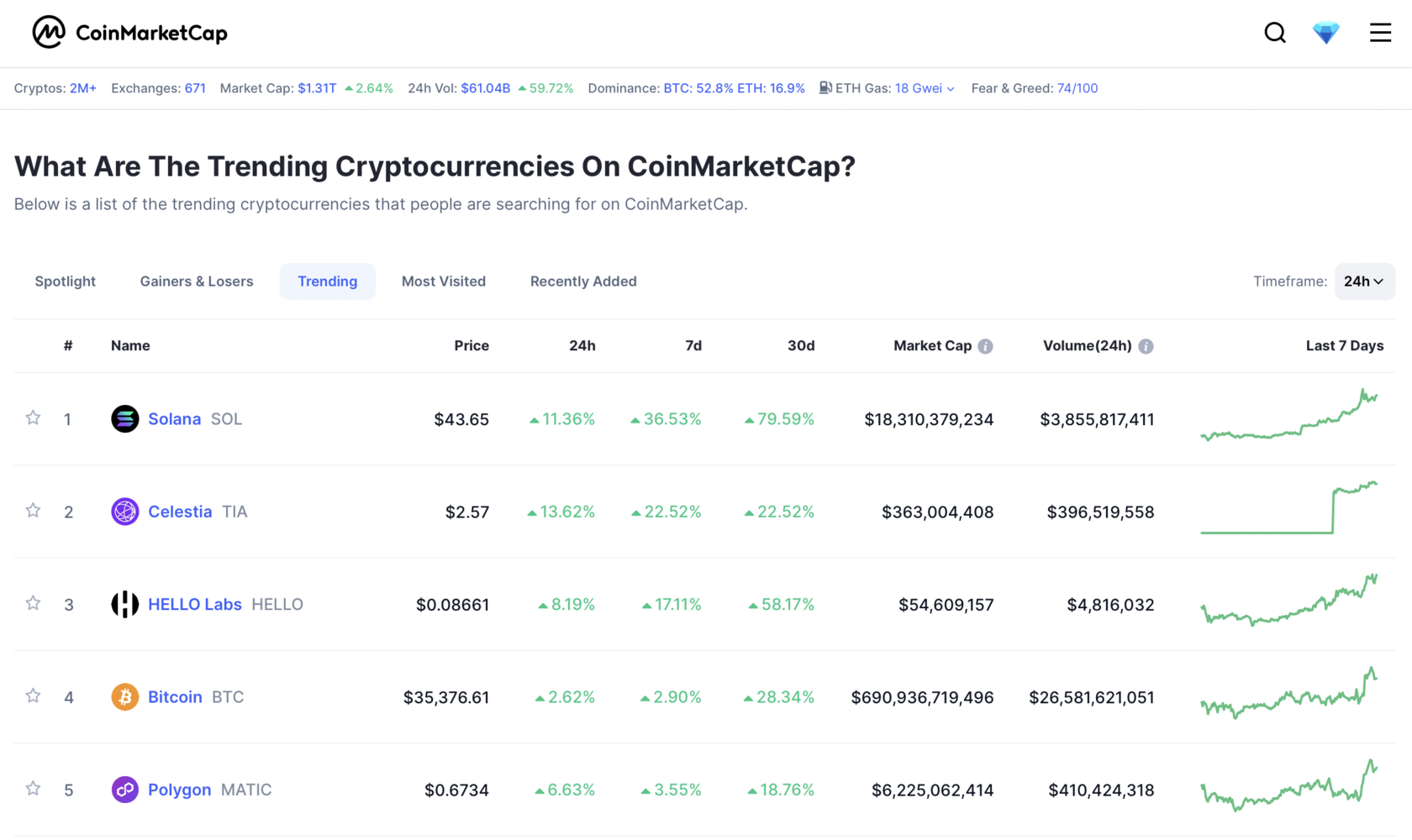Open the hamburger menu icon

tap(1379, 32)
